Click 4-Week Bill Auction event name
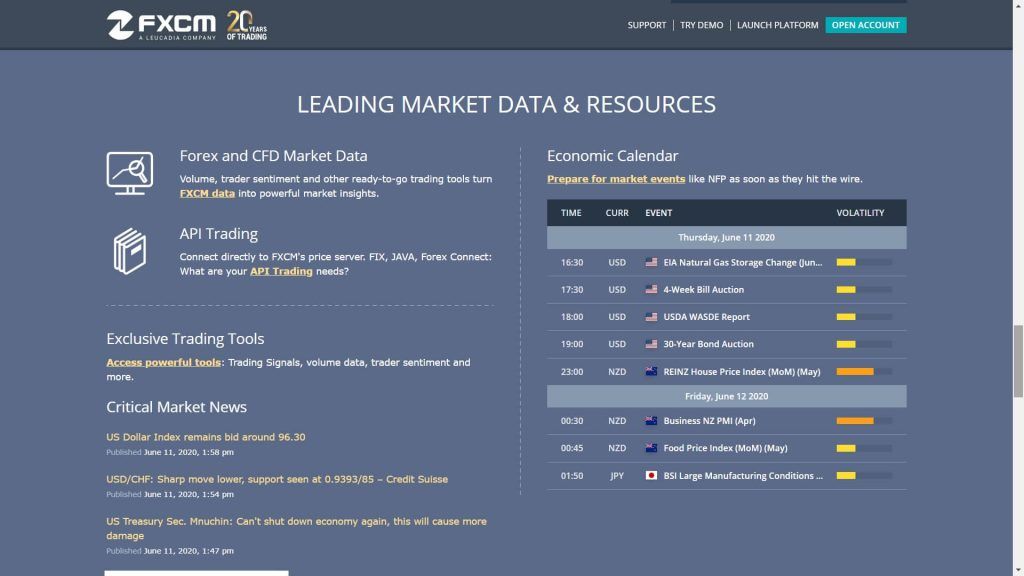 pyautogui.click(x=703, y=289)
